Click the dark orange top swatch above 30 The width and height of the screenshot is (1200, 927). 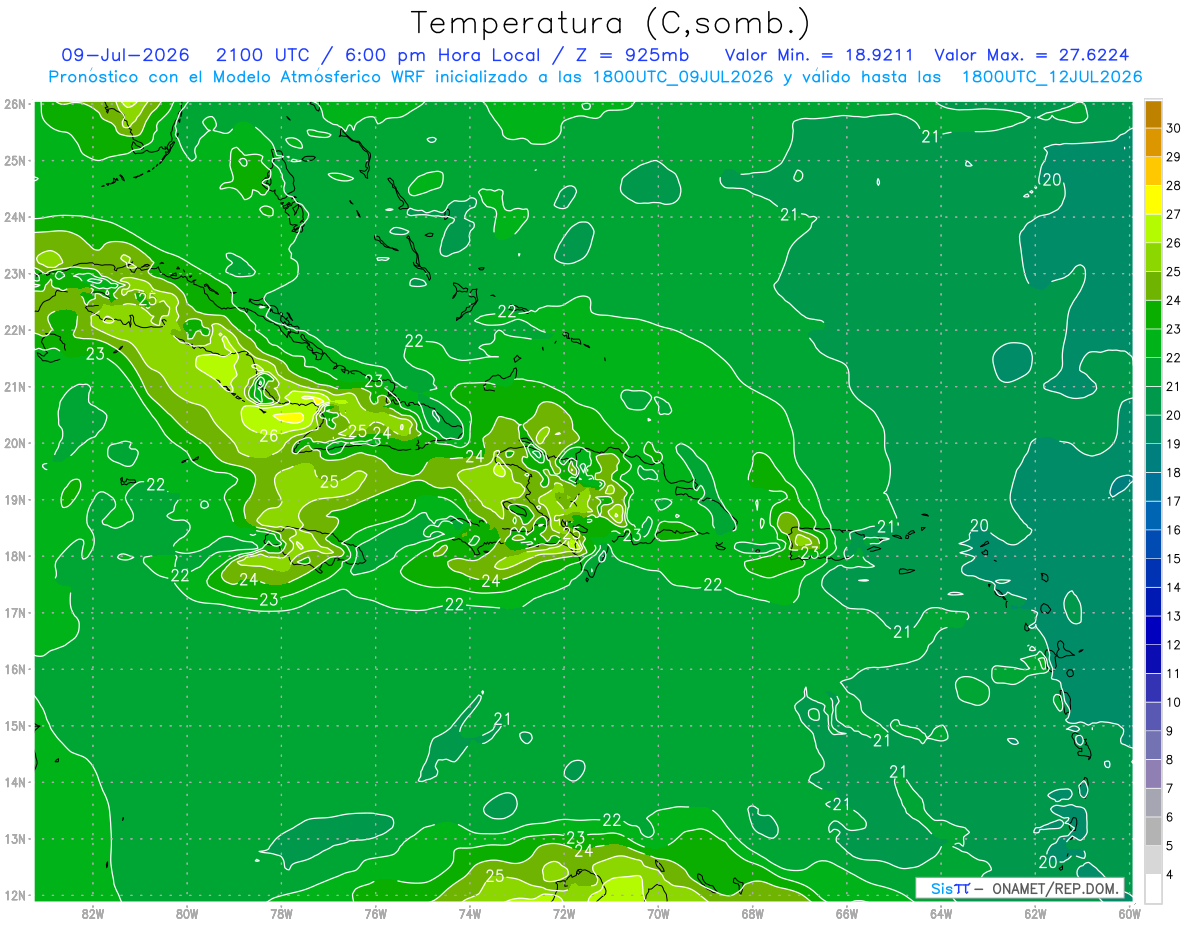point(1153,114)
